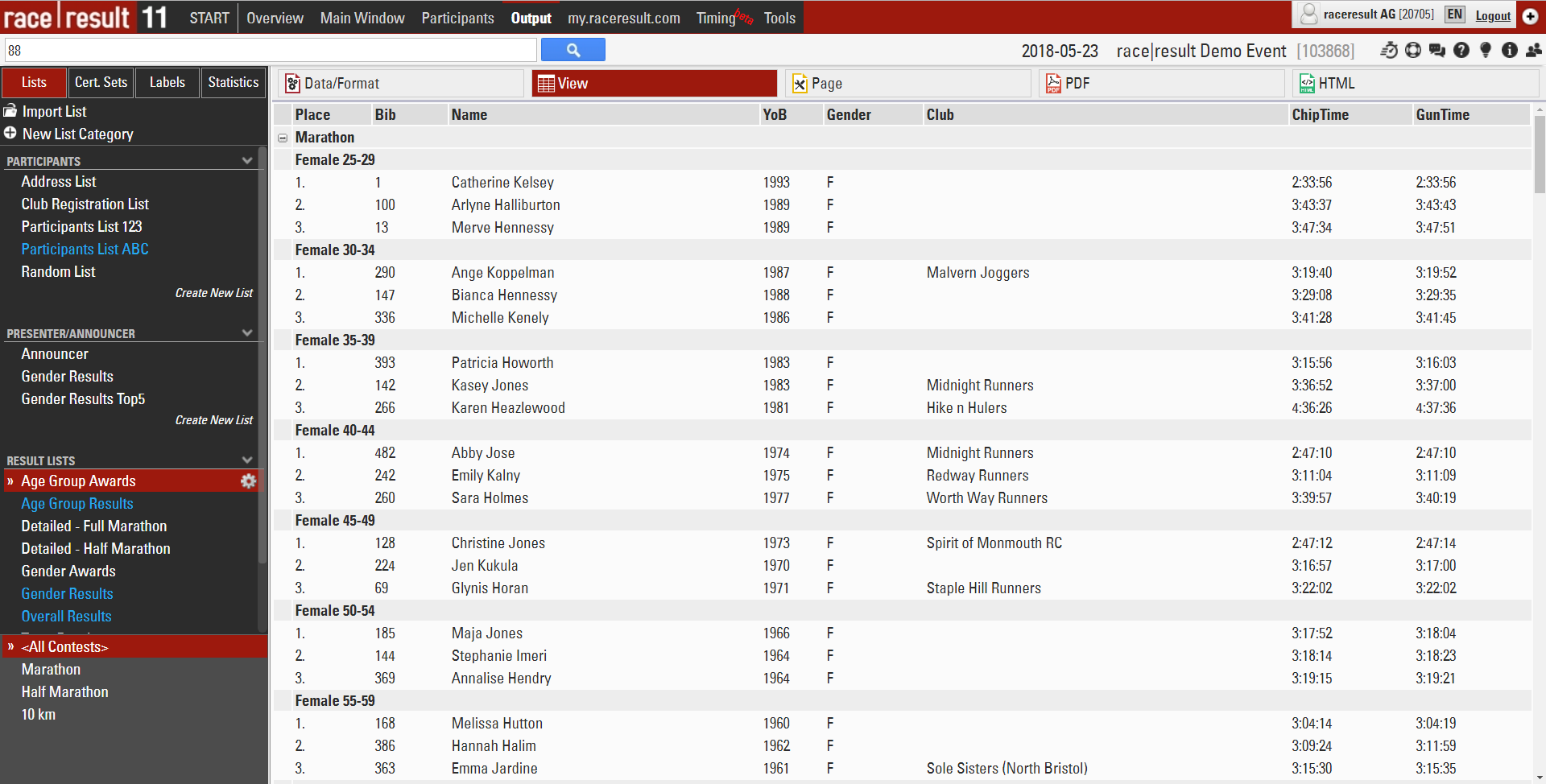Collapse the PARTICIPANTS list category

coord(247,161)
